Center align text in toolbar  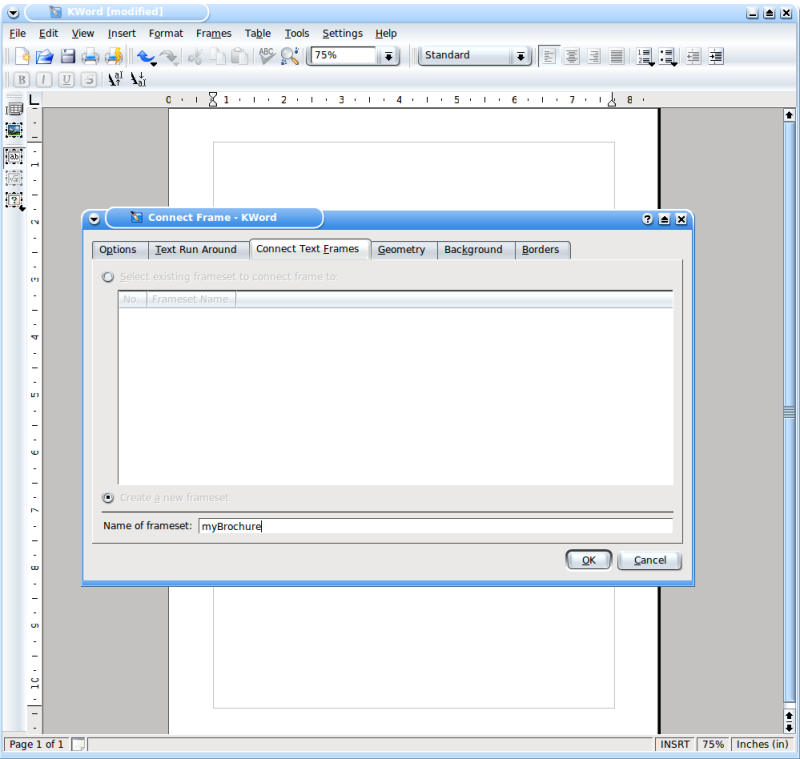[x=571, y=56]
